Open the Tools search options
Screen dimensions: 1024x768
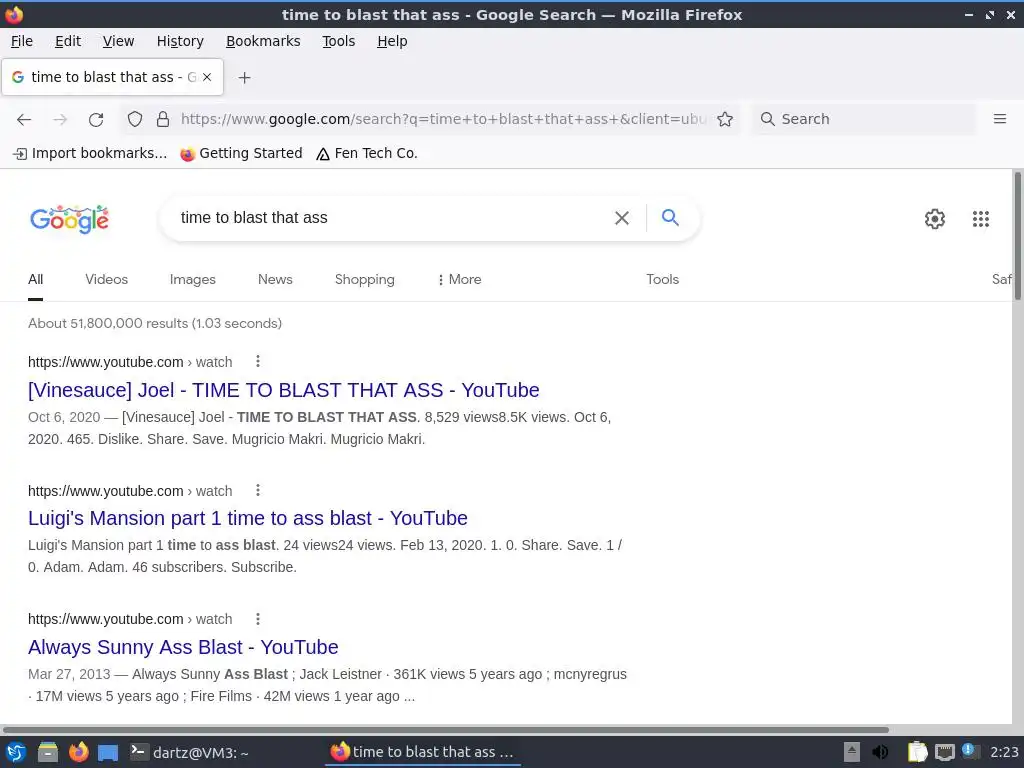coord(662,280)
